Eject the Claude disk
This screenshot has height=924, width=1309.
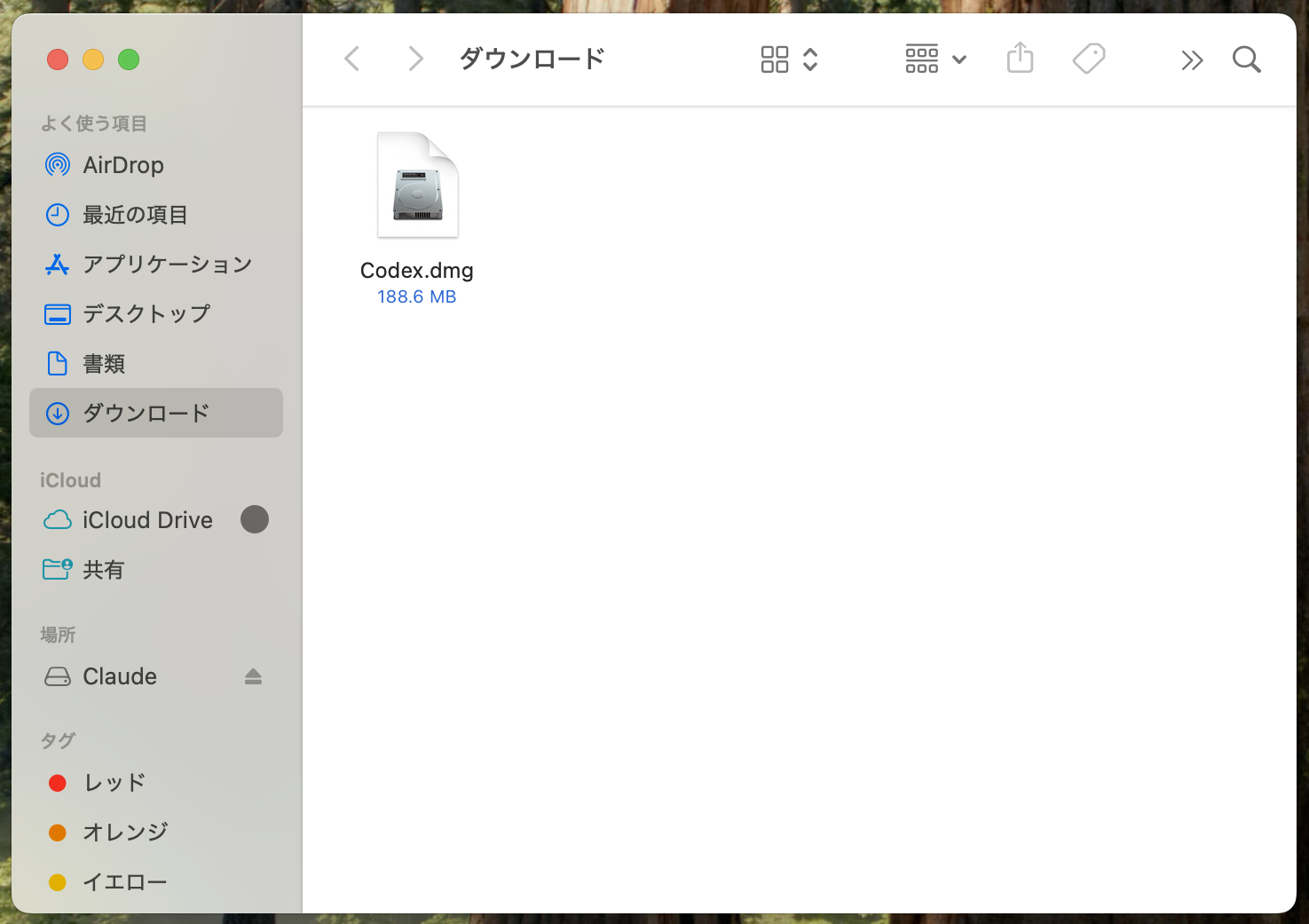(253, 676)
